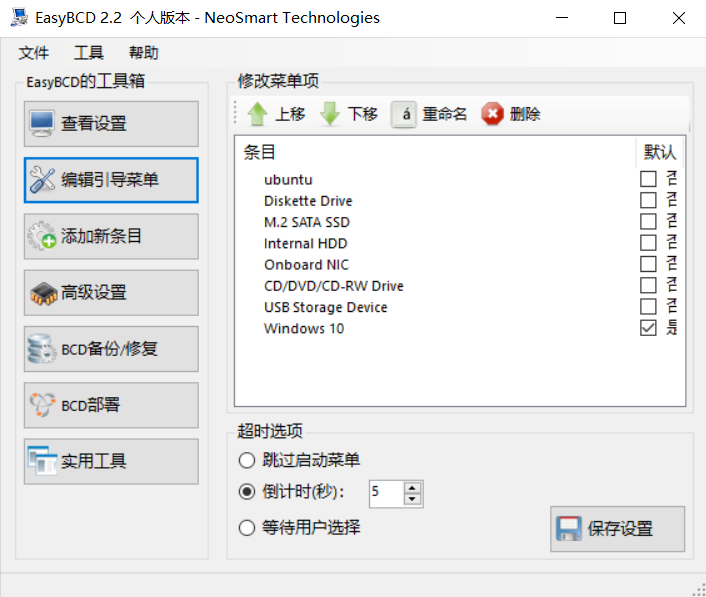
Task: Check the default box for CD/DVD/CD-RW Drive
Action: 648,285
